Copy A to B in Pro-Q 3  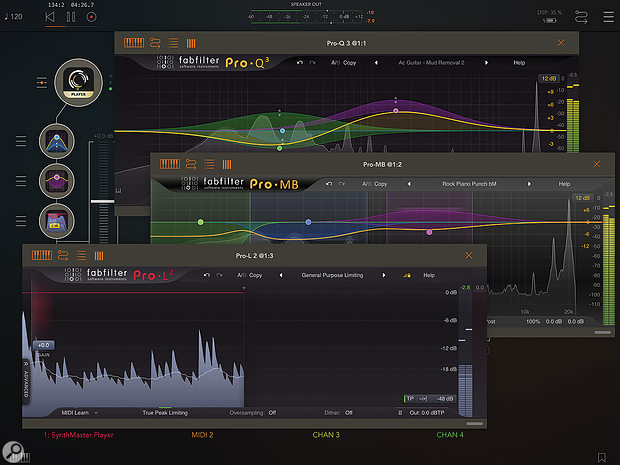(350, 62)
